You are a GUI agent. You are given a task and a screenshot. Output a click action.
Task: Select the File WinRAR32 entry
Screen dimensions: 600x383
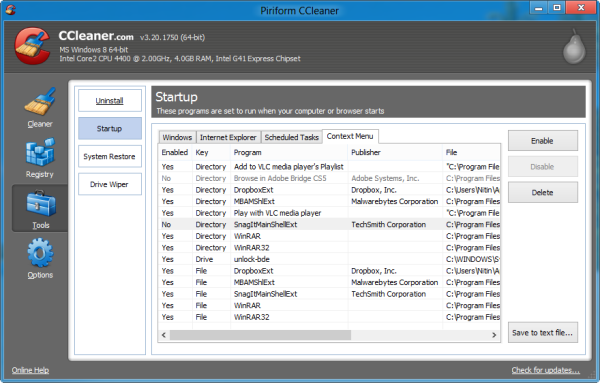pyautogui.click(x=329, y=317)
